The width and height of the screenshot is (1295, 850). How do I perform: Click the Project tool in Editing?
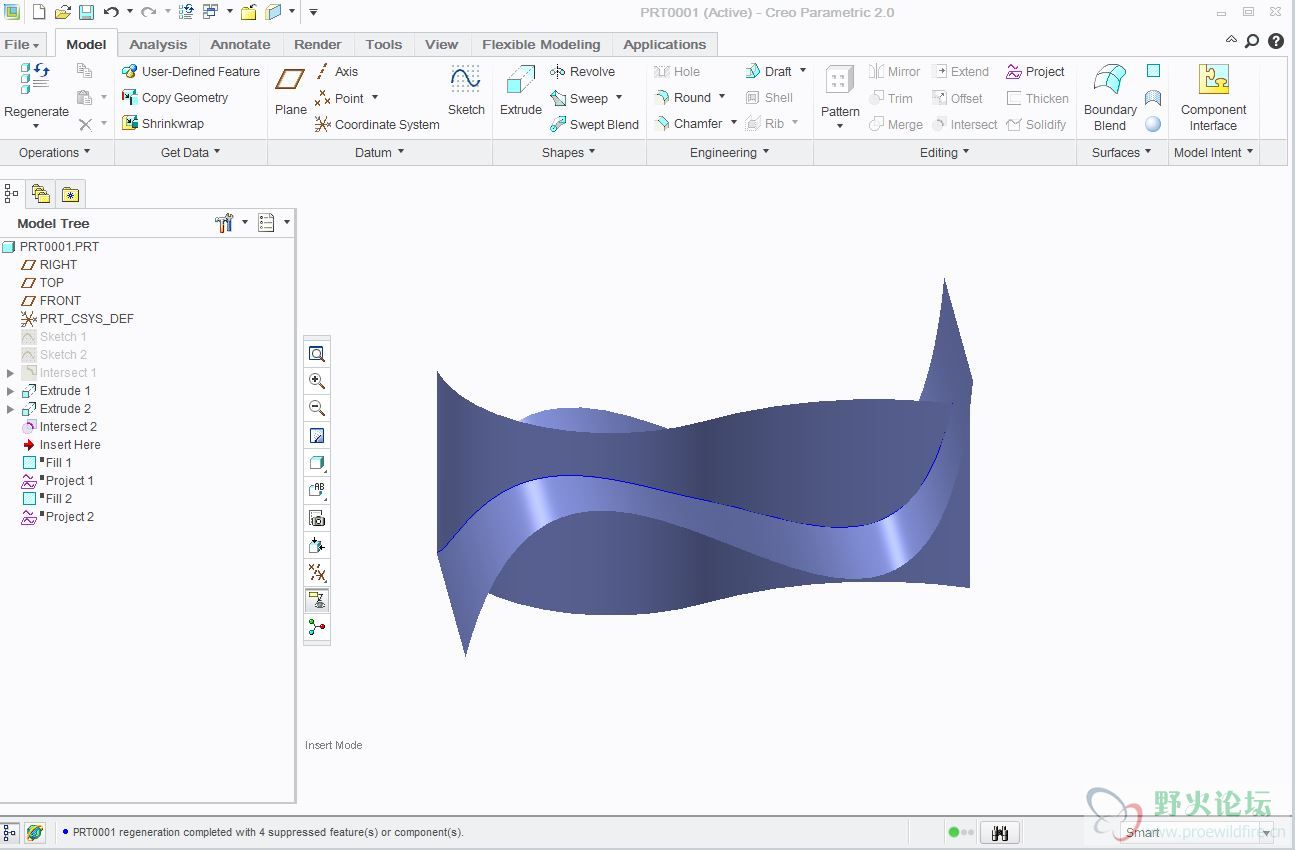click(x=1036, y=72)
